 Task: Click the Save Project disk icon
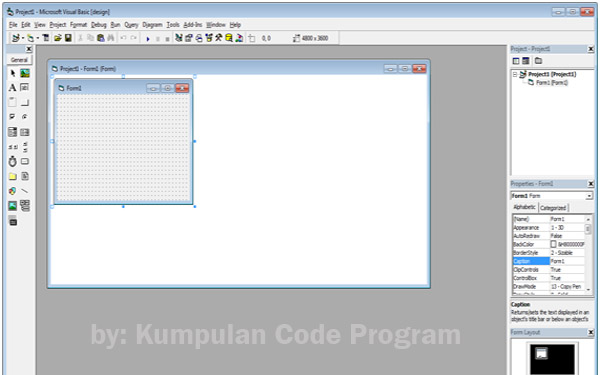[68, 38]
